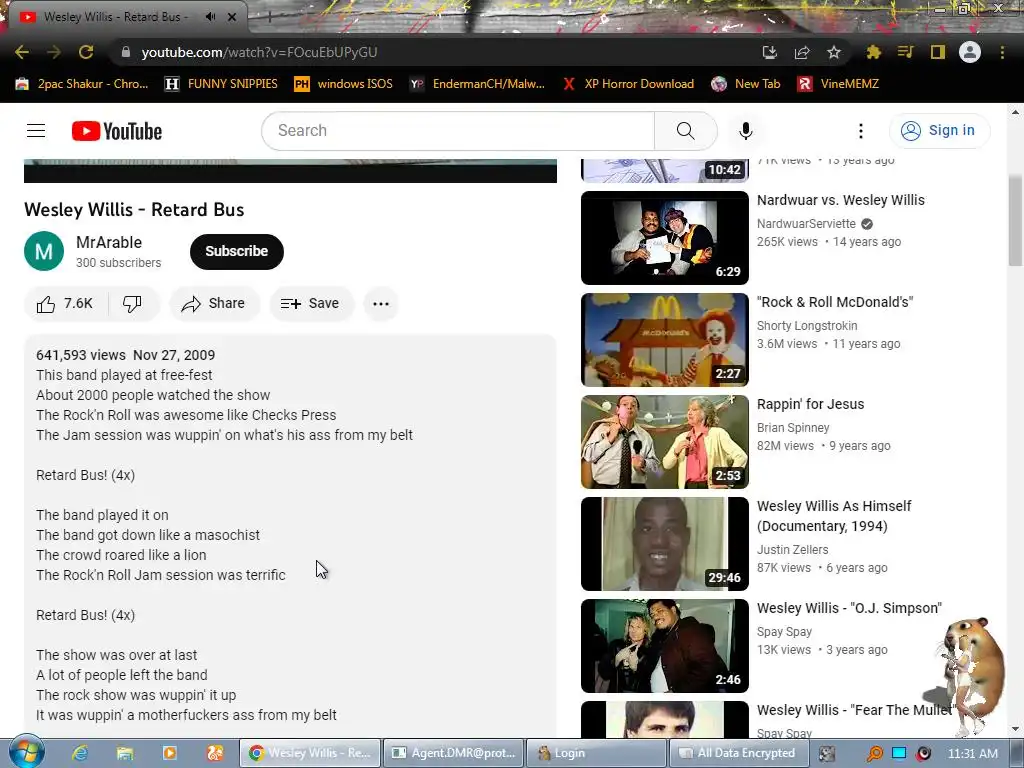
Task: Click the address bar URL
Action: click(259, 52)
